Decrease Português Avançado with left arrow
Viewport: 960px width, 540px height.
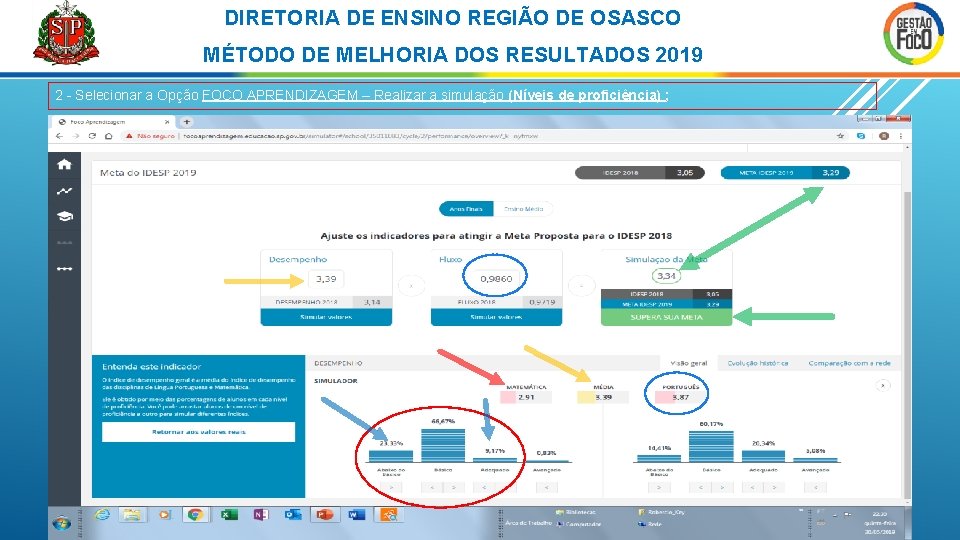tap(816, 487)
